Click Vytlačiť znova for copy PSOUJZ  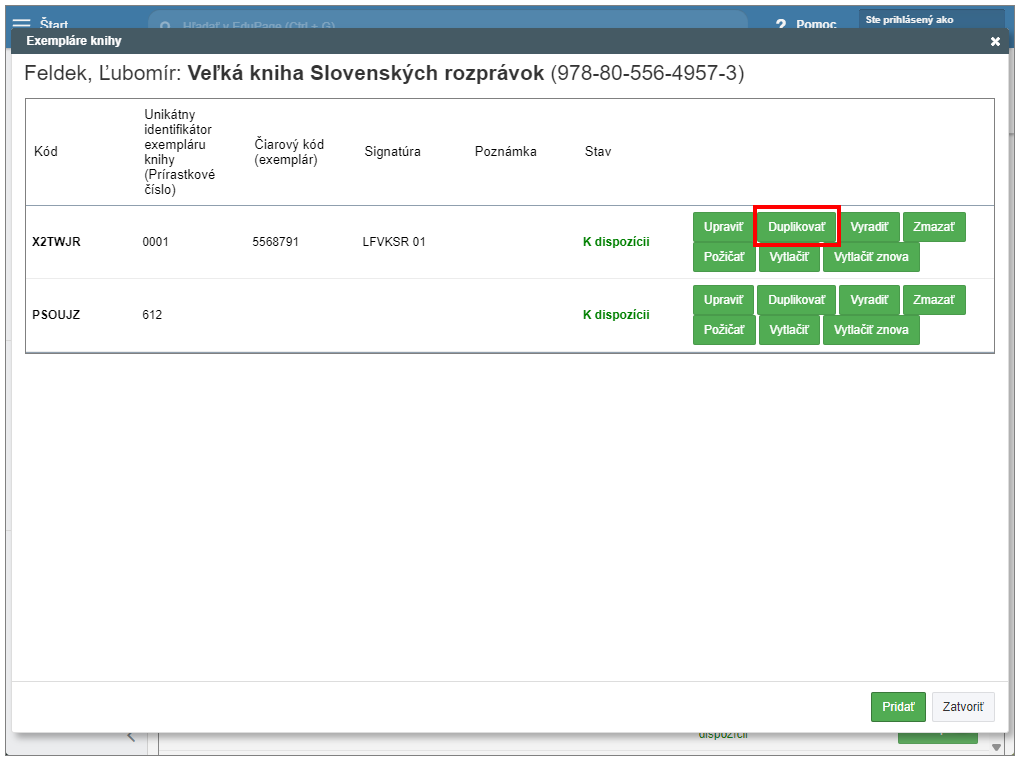(x=870, y=330)
